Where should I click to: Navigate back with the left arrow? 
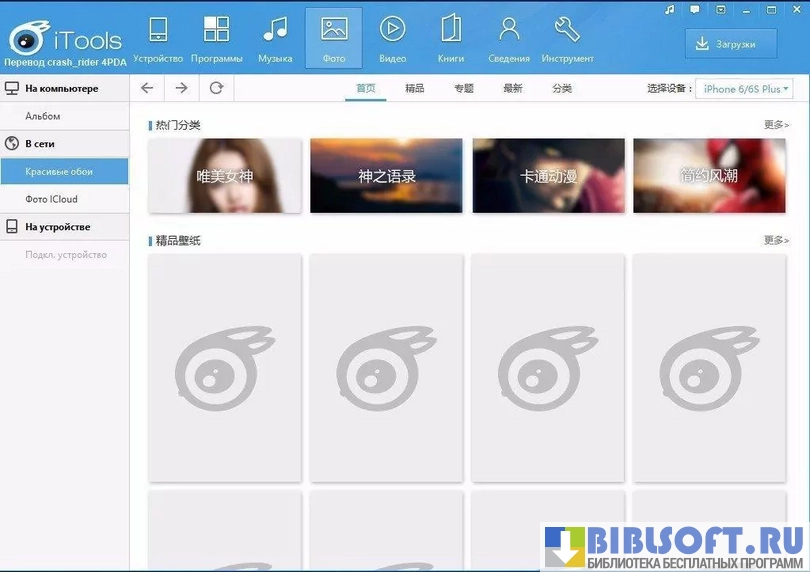pyautogui.click(x=147, y=88)
